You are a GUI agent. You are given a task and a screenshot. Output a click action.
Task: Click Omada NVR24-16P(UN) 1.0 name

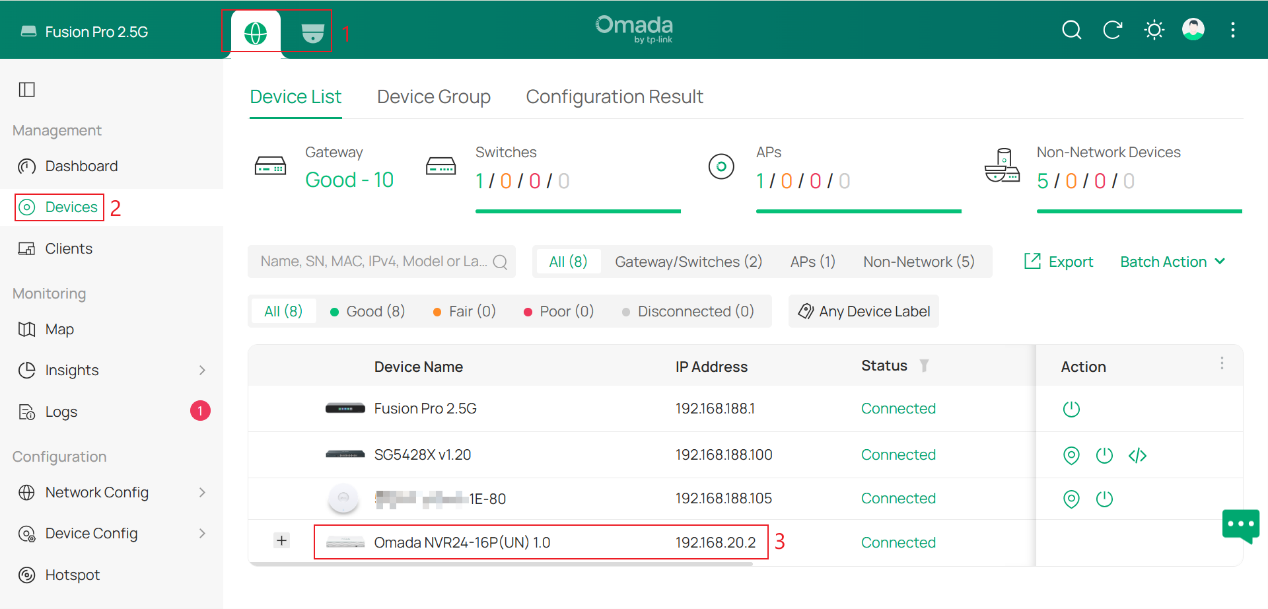[462, 543]
